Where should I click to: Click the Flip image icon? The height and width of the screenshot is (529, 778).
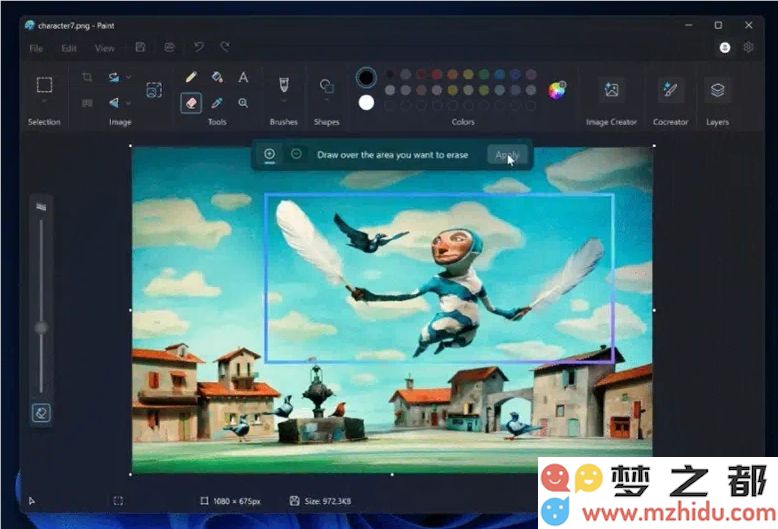[114, 103]
